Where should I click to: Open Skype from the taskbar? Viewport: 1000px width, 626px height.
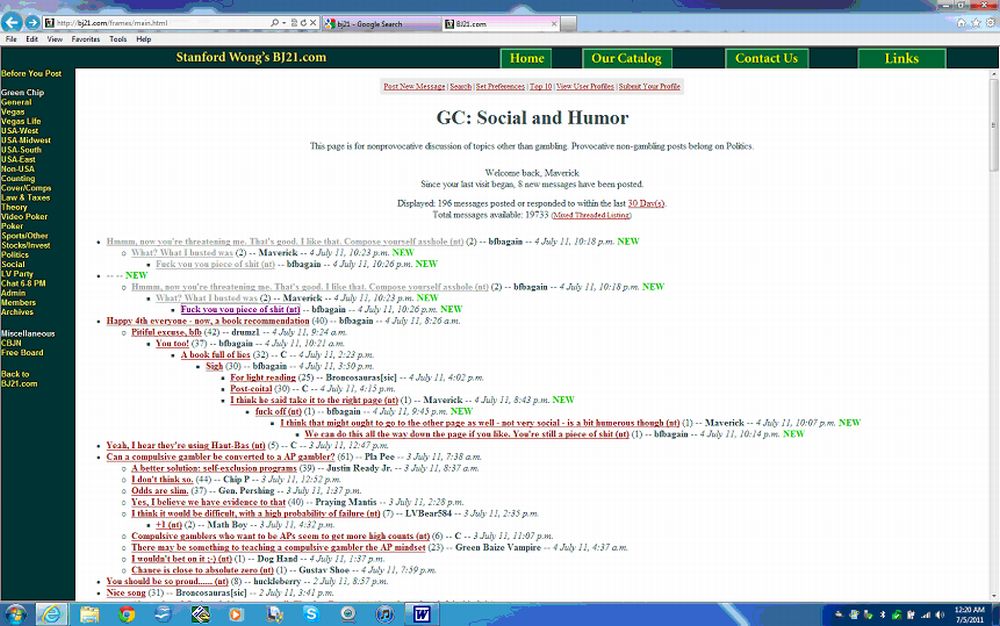tap(311, 614)
